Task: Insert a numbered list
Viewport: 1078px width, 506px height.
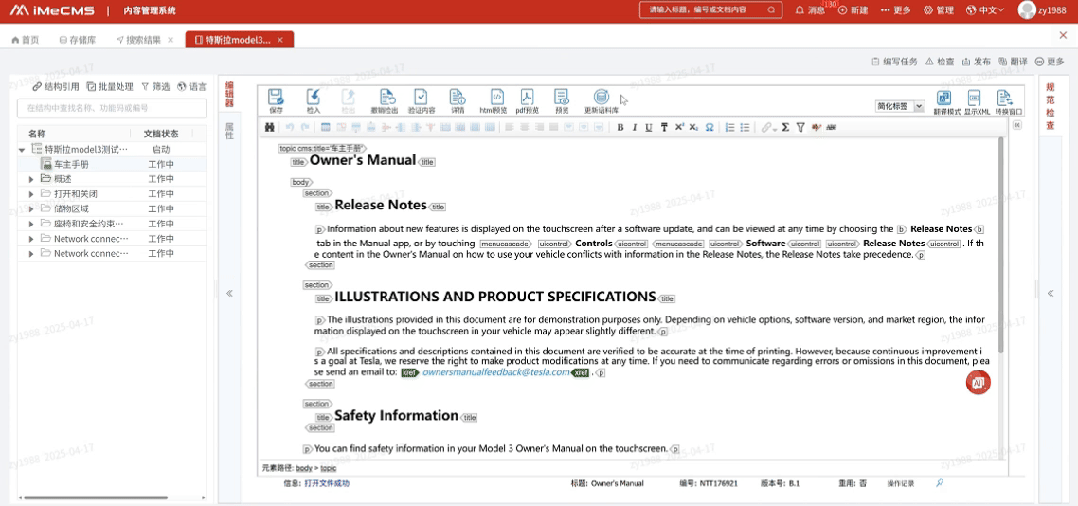Action: (x=730, y=127)
